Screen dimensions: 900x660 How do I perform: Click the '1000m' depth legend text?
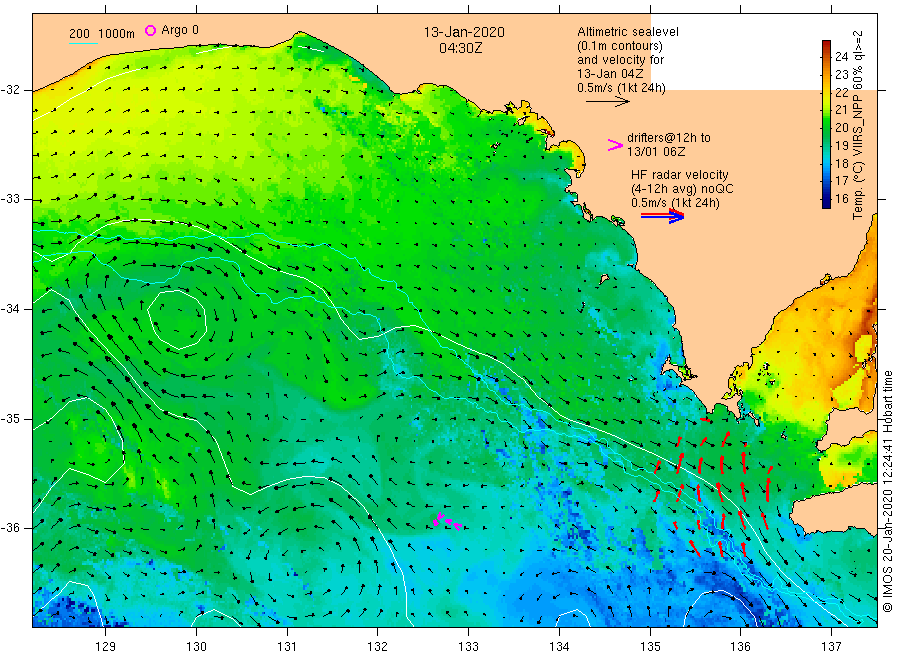tap(117, 34)
